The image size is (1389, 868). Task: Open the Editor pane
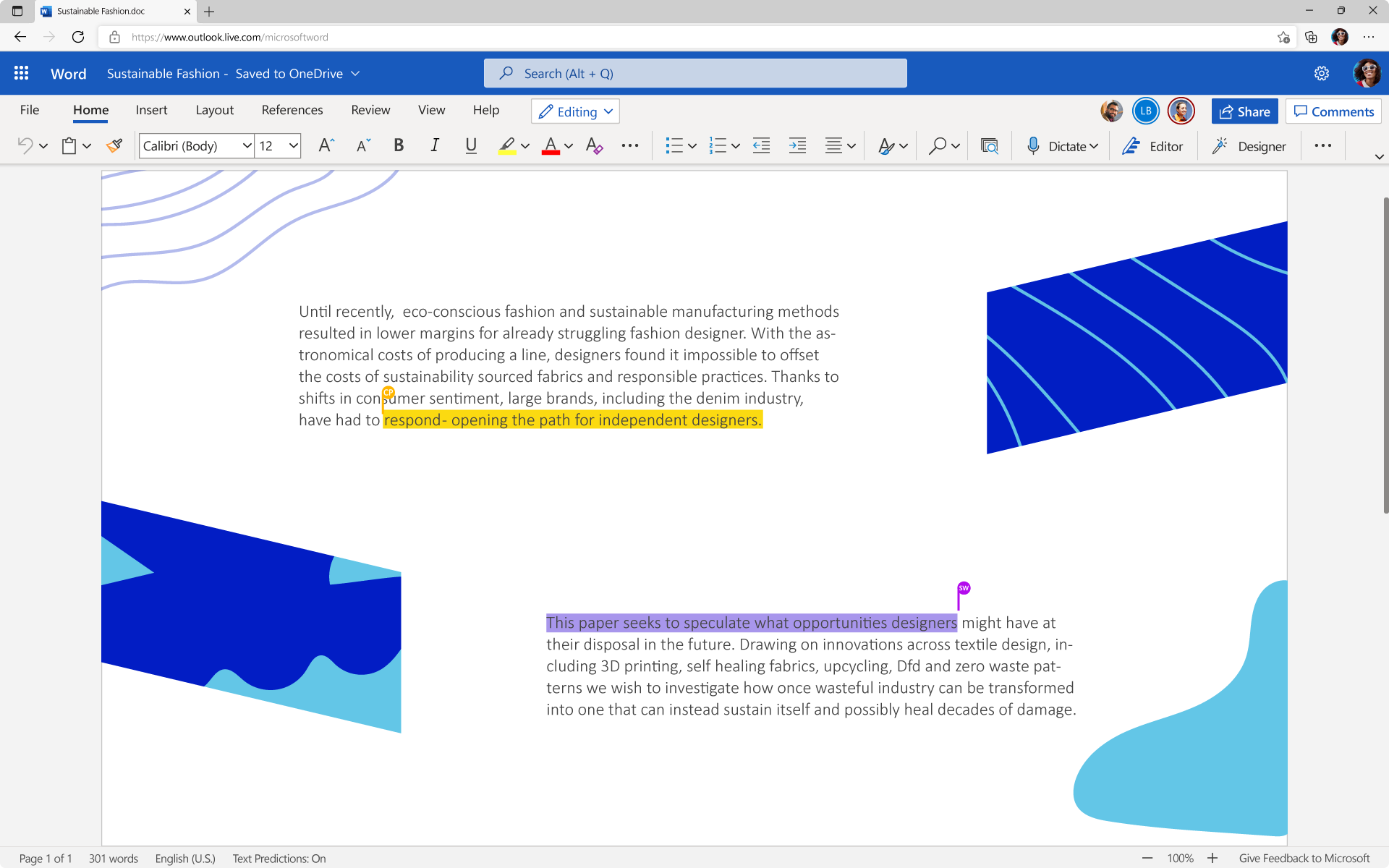point(1153,145)
